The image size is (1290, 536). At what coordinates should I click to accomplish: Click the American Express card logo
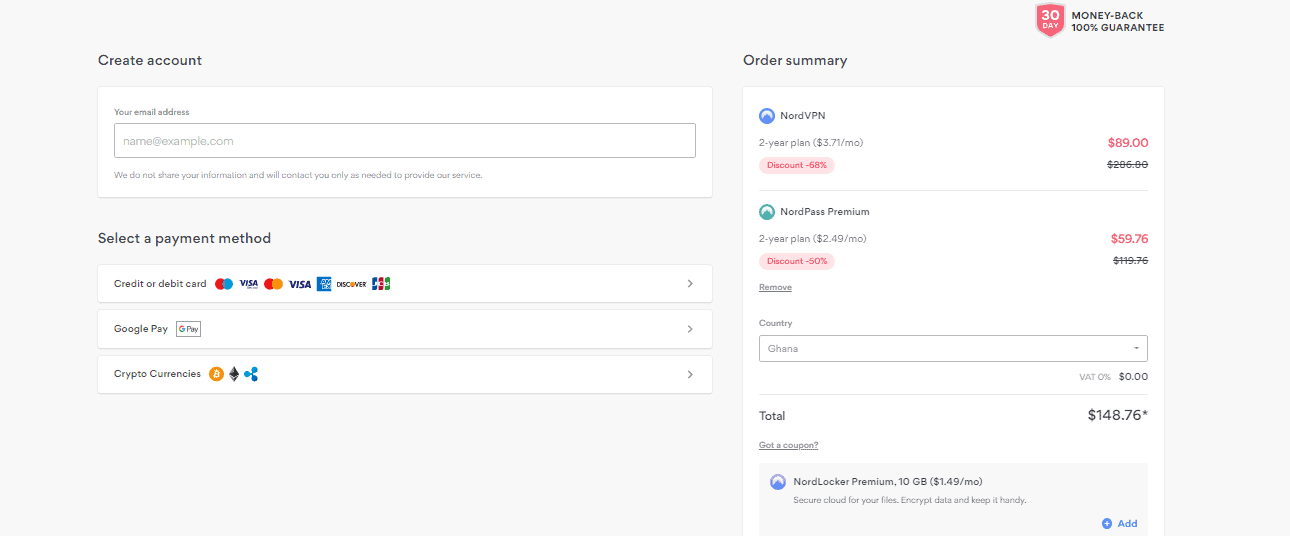[324, 284]
